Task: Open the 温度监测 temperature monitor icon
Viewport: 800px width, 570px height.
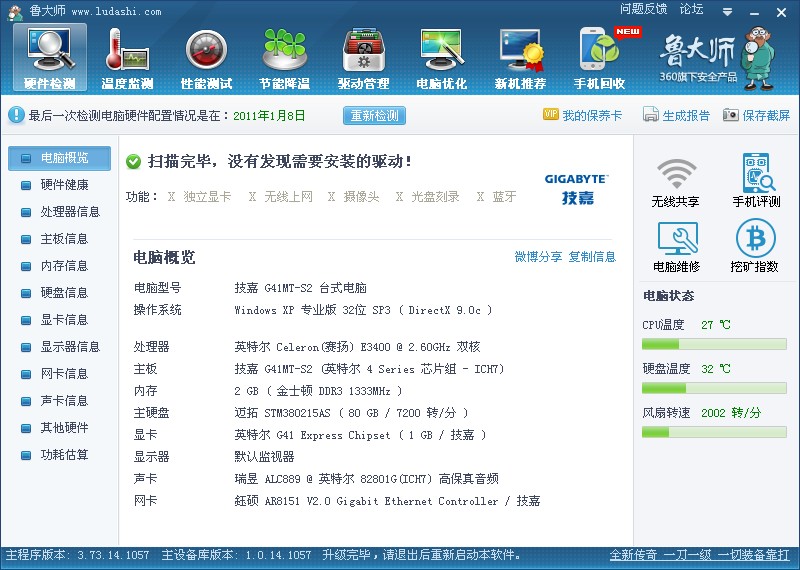Action: [128, 57]
